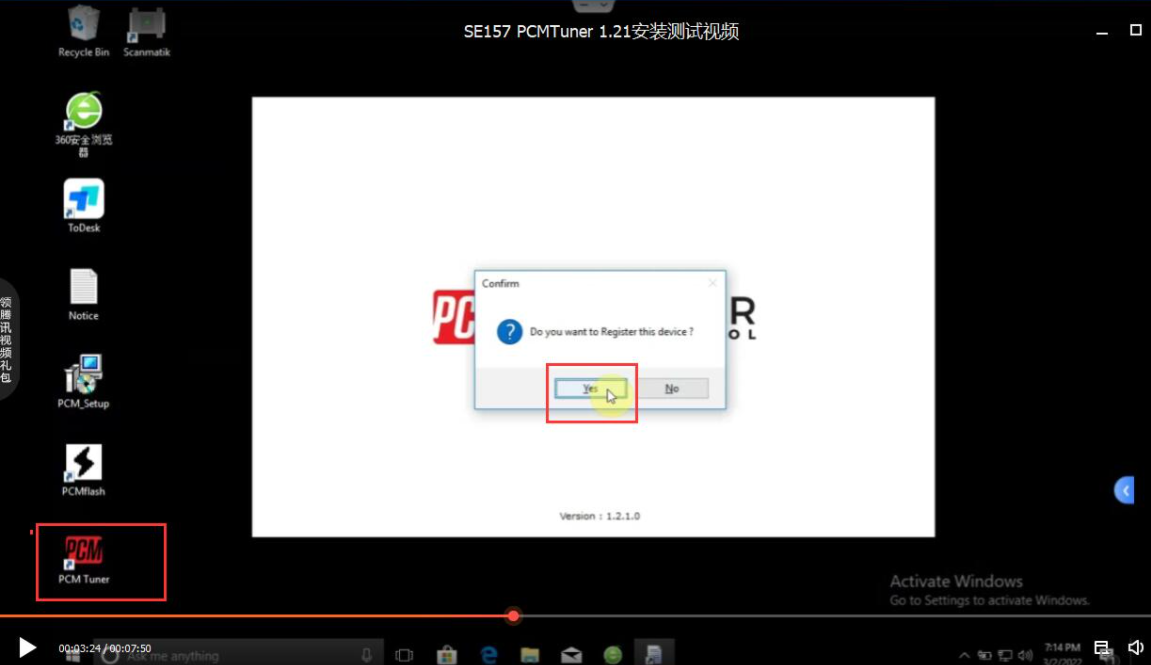Select the active app icon on the taskbar

click(x=653, y=655)
